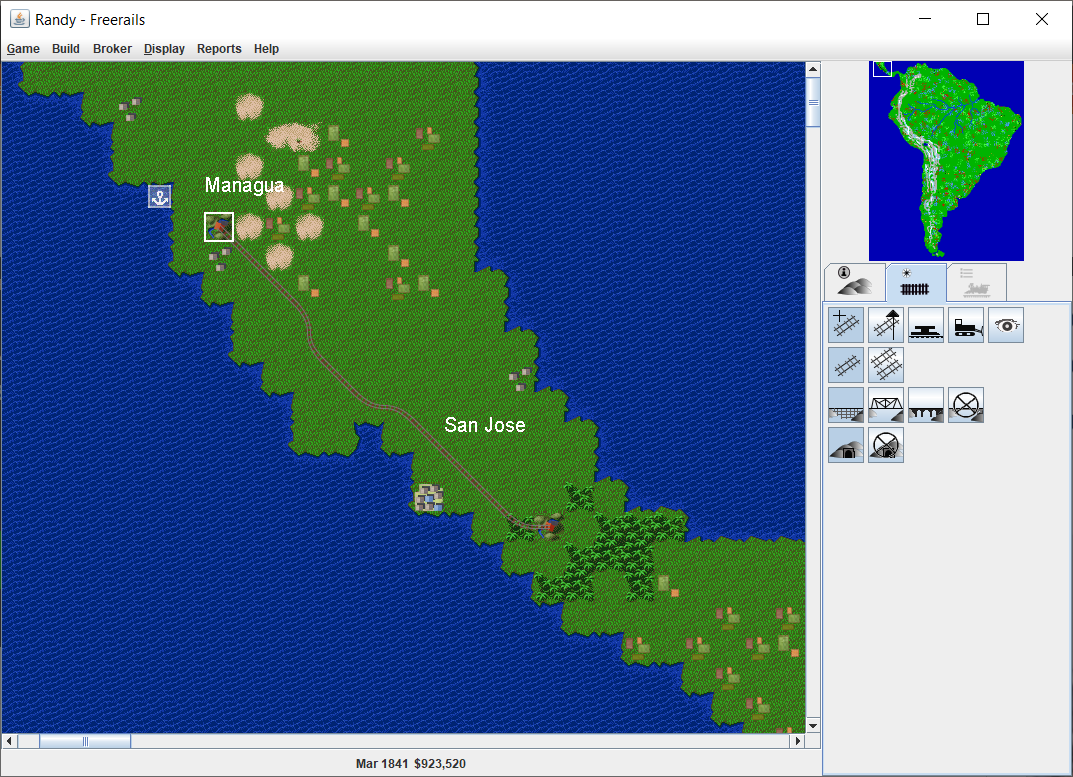The width and height of the screenshot is (1073, 777).
Task: Select the stone arch bridge type
Action: (926, 405)
